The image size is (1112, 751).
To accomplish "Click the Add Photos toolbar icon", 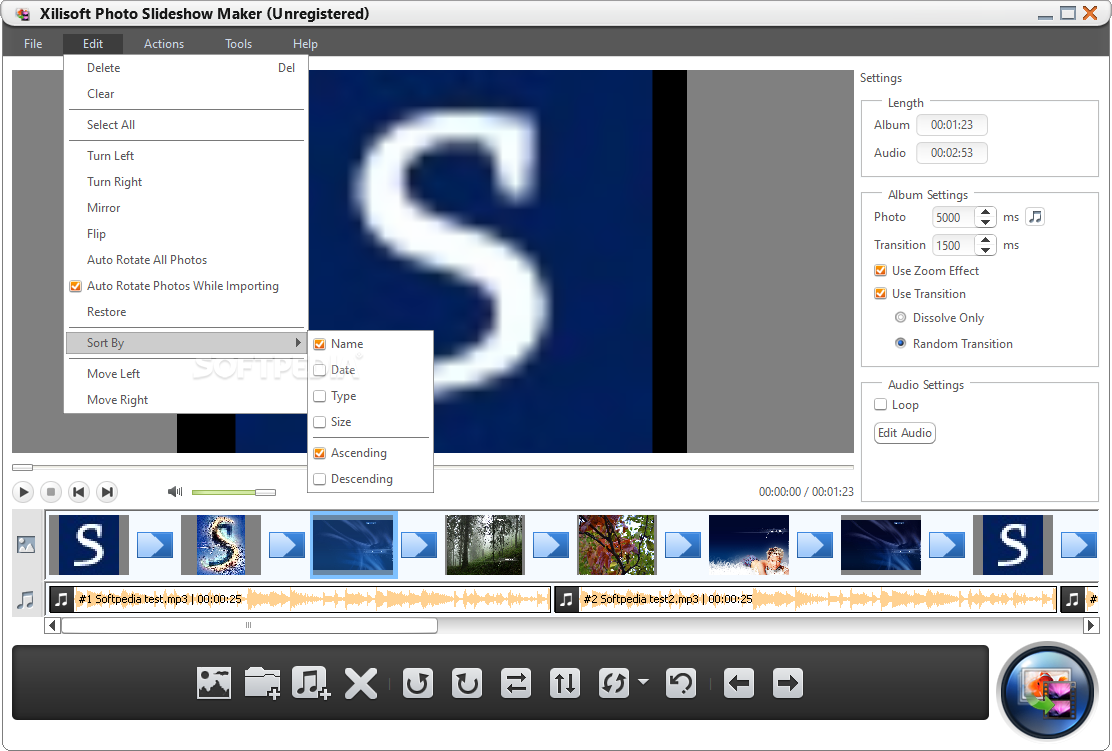I will (213, 684).
